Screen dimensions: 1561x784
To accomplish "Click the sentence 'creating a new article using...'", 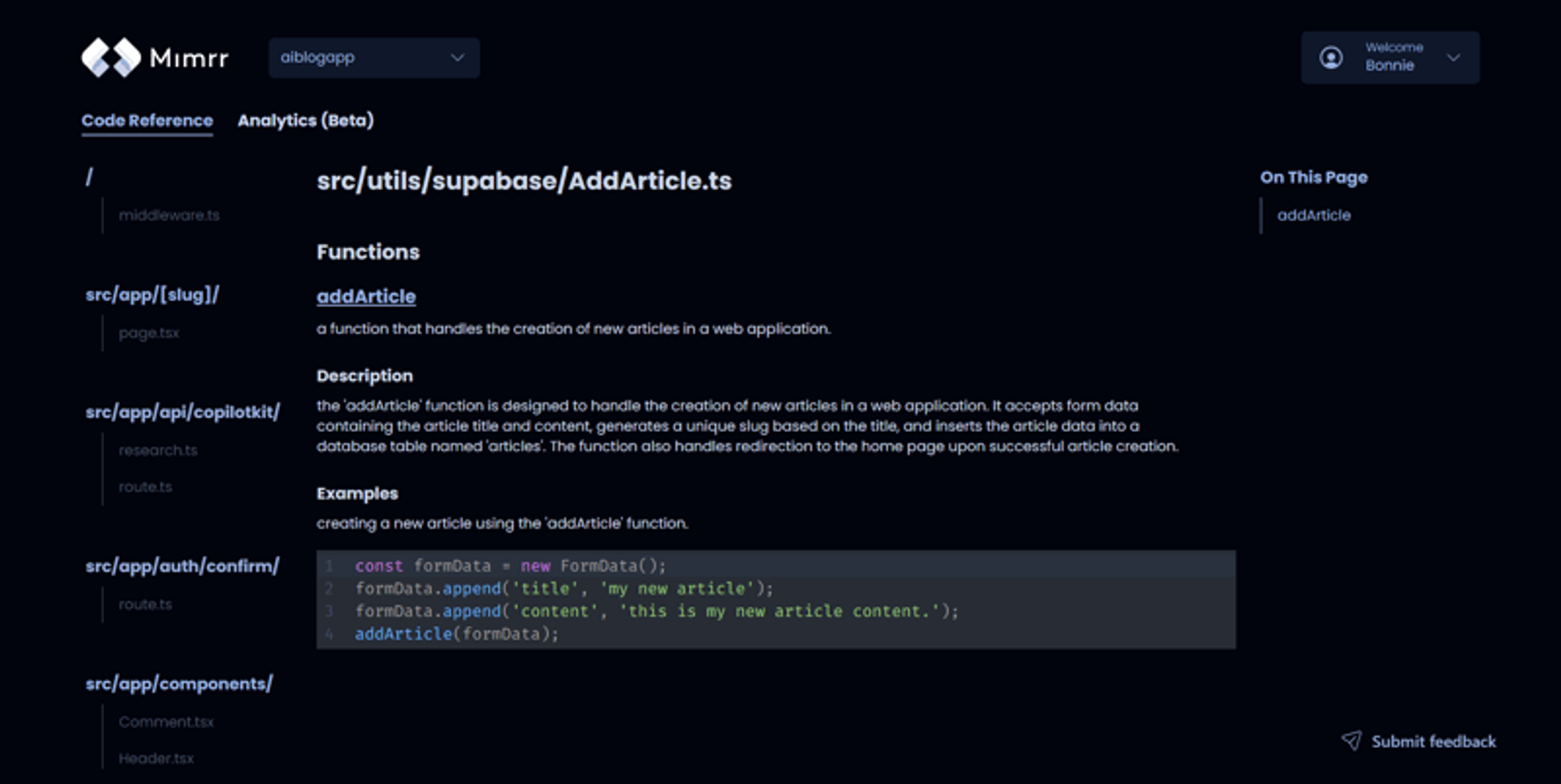I will [503, 523].
